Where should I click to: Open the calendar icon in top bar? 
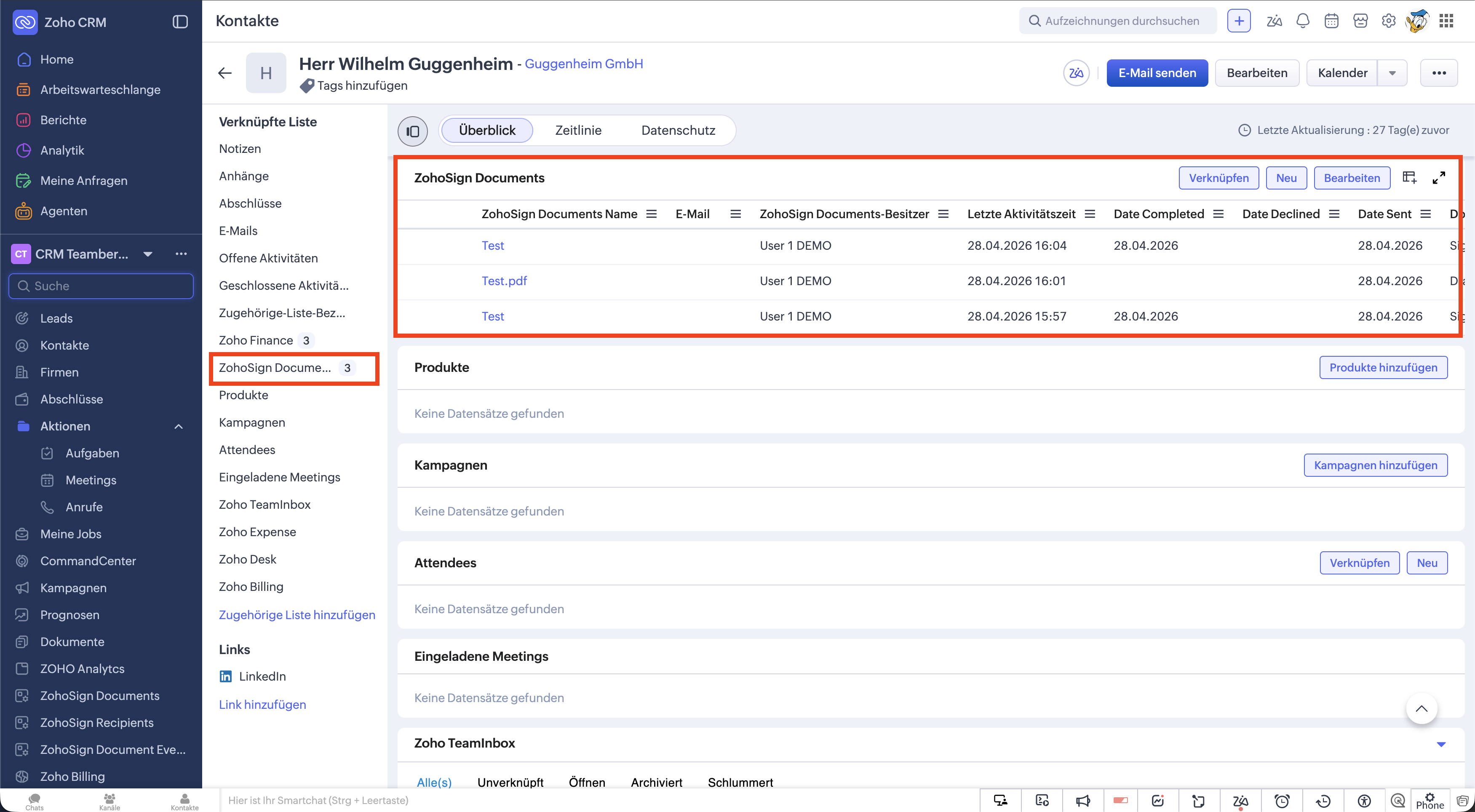point(1331,21)
